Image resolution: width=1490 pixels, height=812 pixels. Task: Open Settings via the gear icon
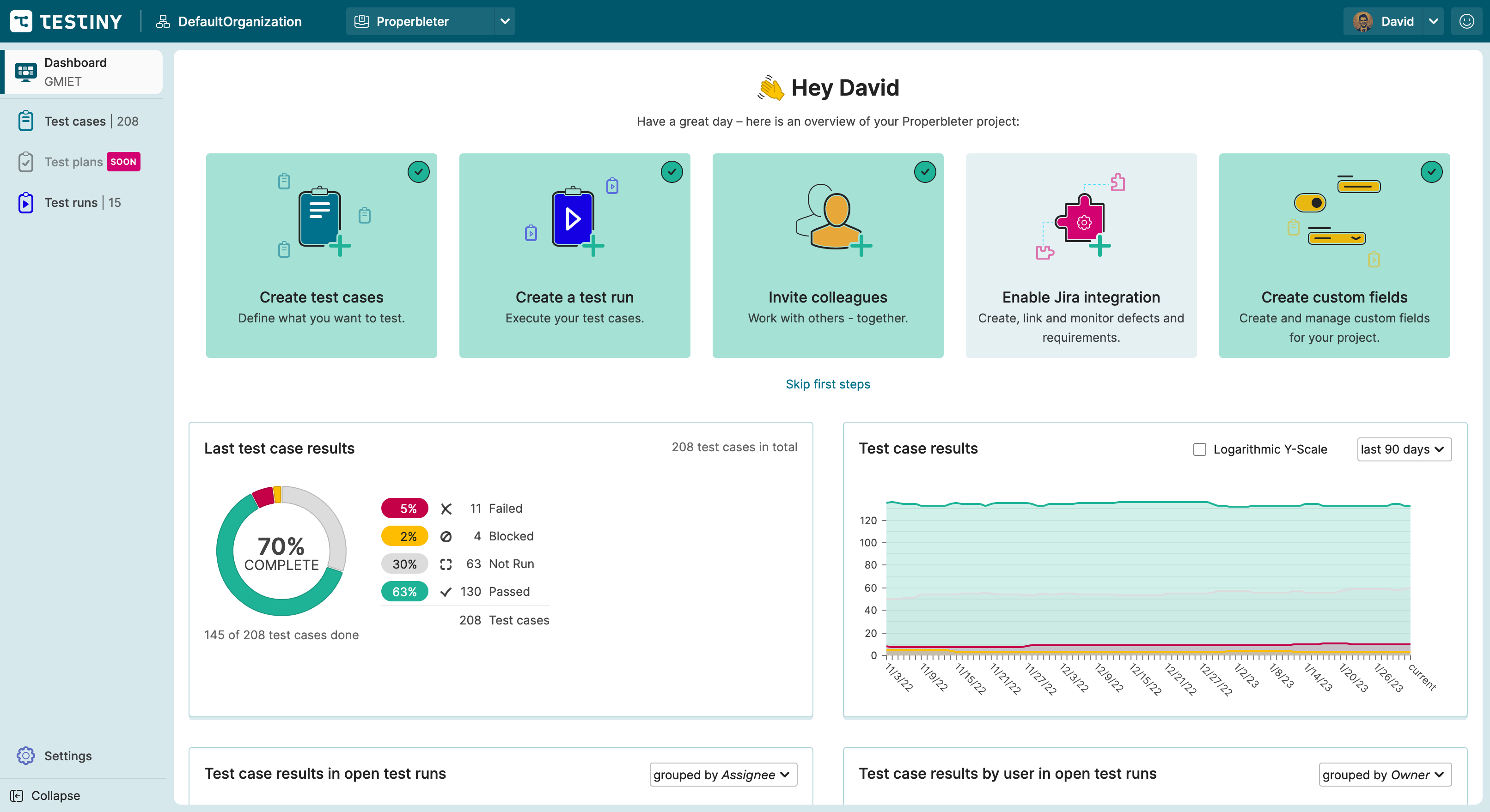(25, 755)
